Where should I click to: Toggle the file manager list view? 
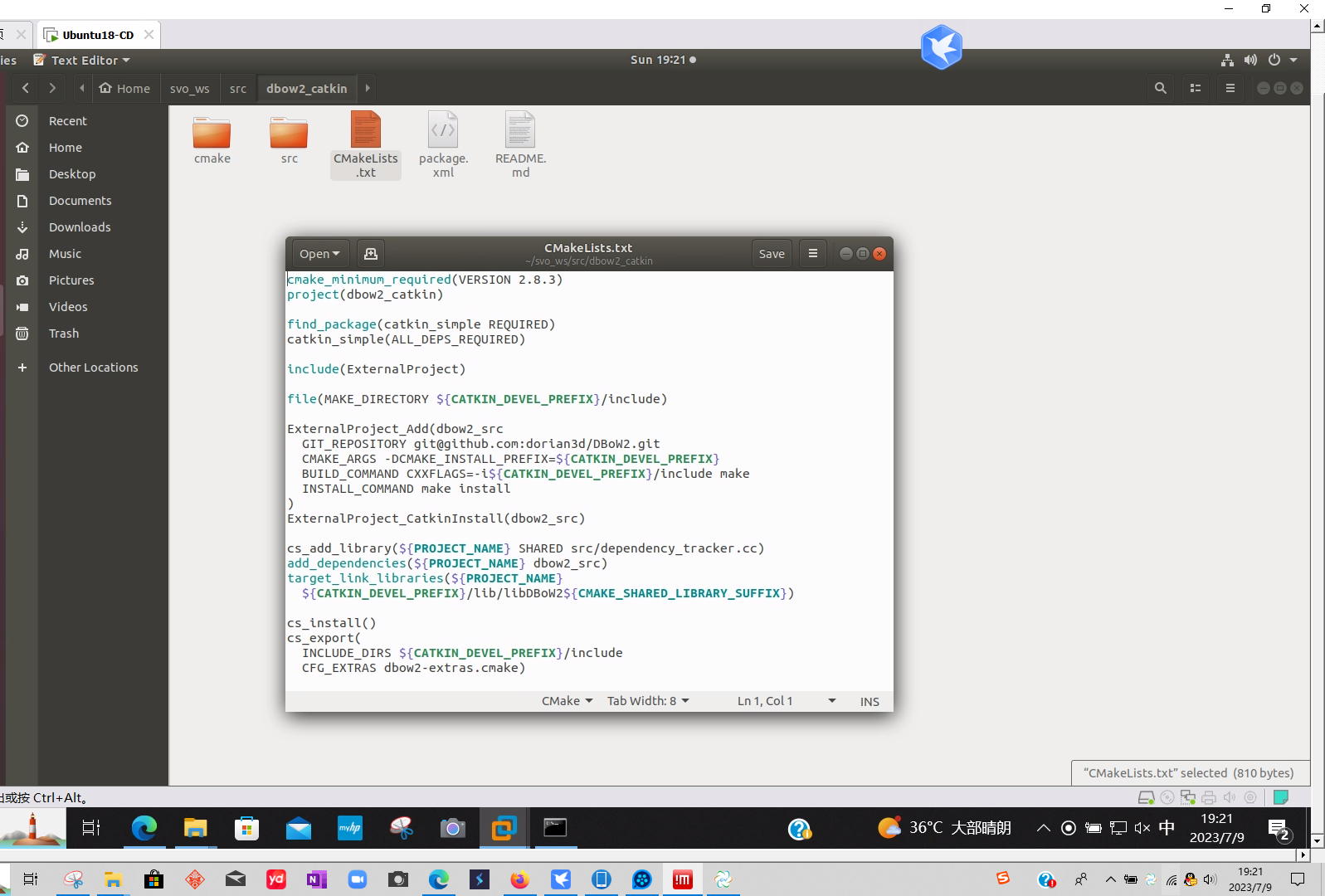tap(1196, 88)
